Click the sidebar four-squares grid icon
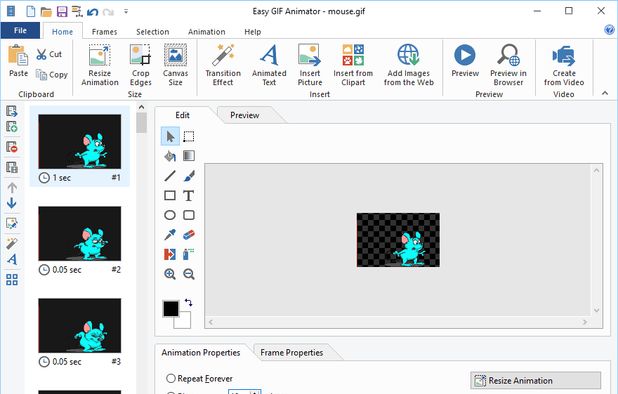Image resolution: width=618 pixels, height=394 pixels. click(12, 280)
